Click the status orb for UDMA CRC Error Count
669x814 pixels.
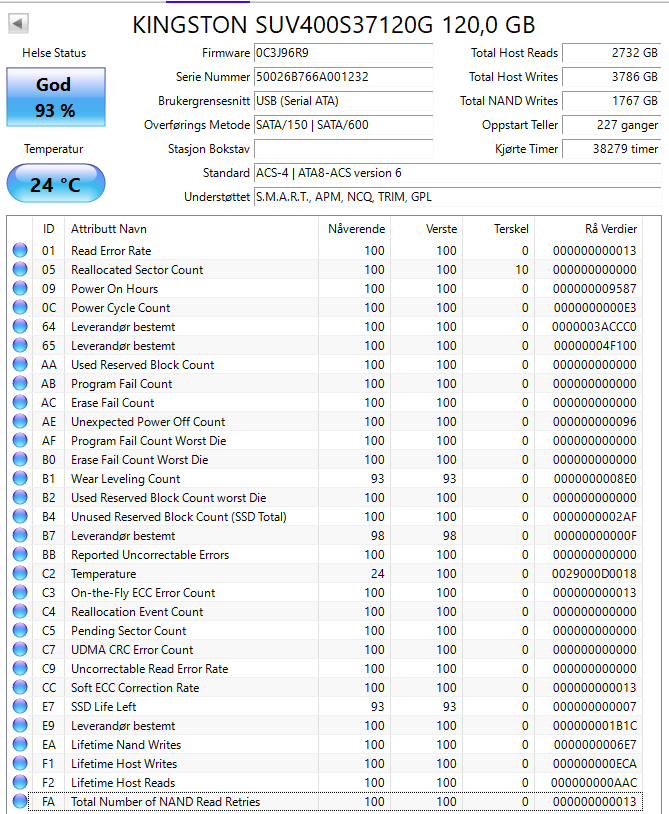20,649
